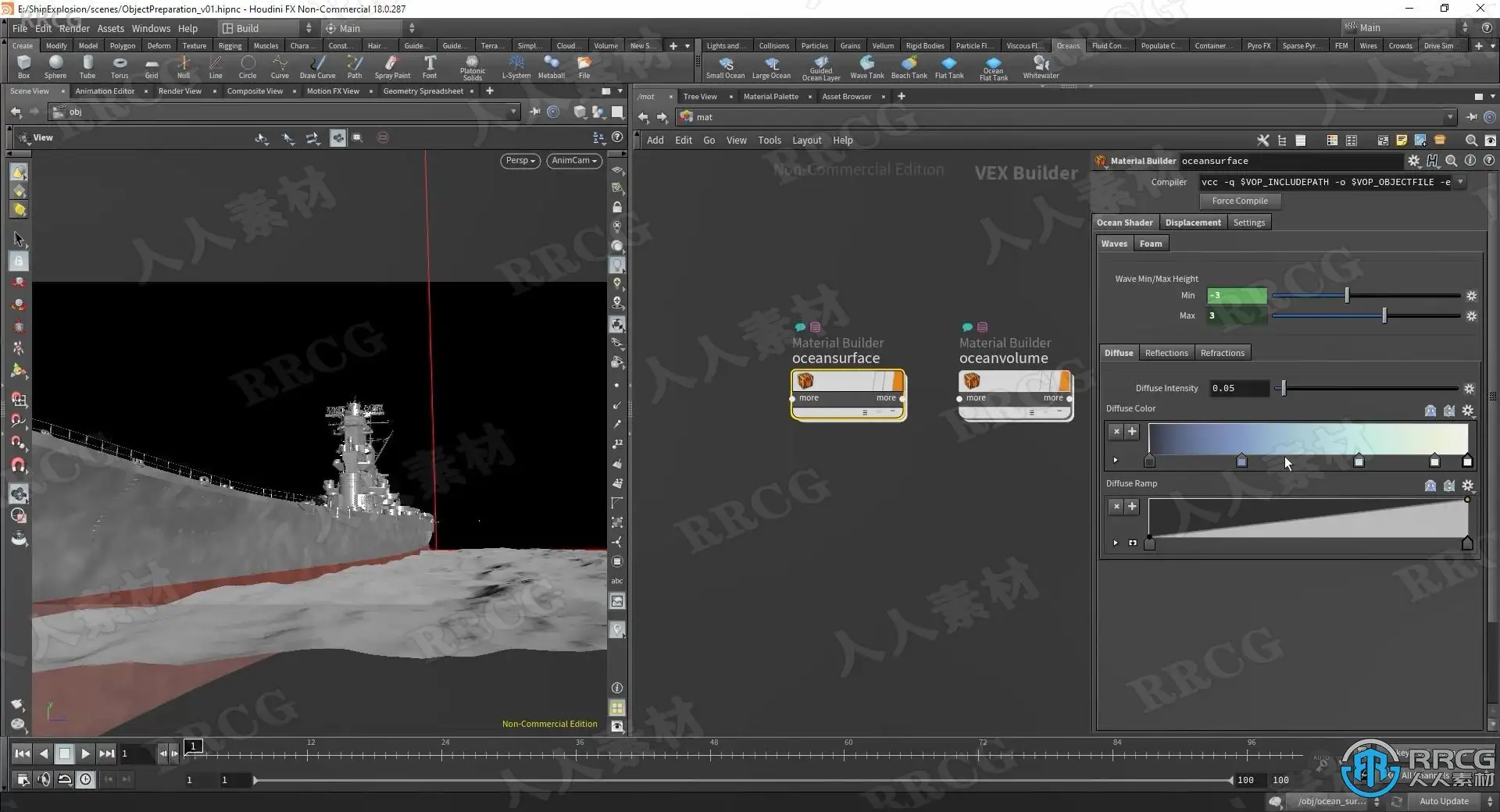The width and height of the screenshot is (1500, 812).
Task: Open the AnimCam camera dropdown
Action: [x=573, y=161]
